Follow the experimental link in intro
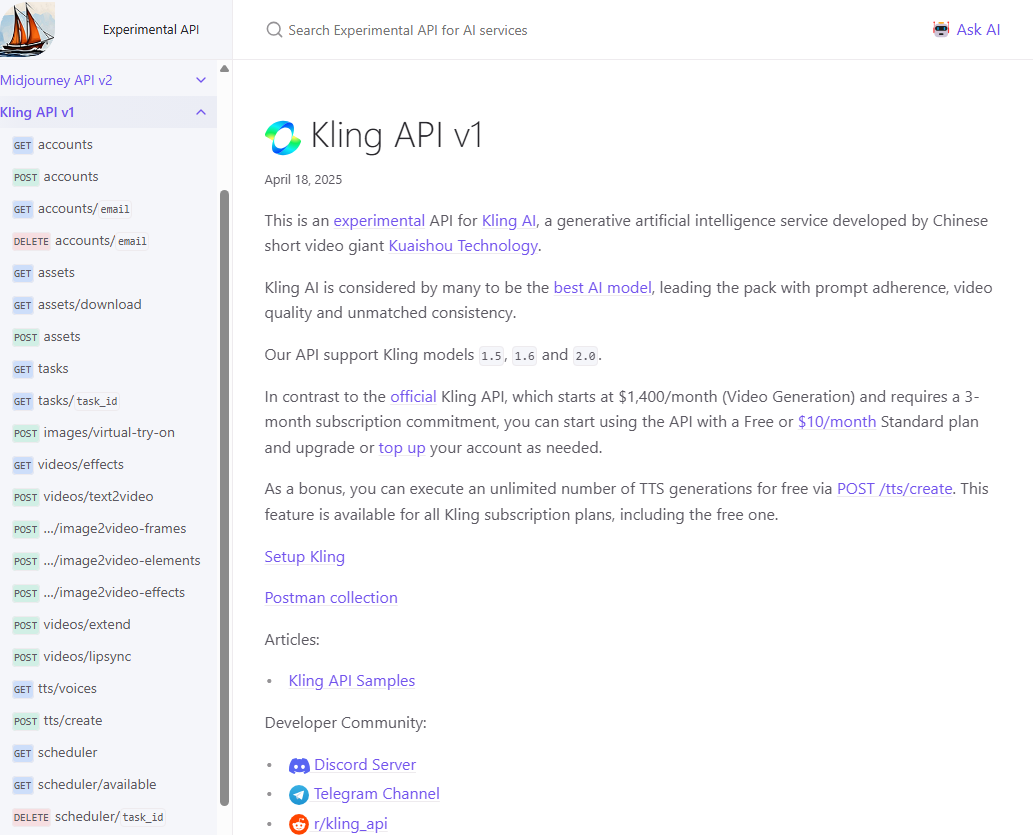The height and width of the screenshot is (835, 1036). pos(379,221)
